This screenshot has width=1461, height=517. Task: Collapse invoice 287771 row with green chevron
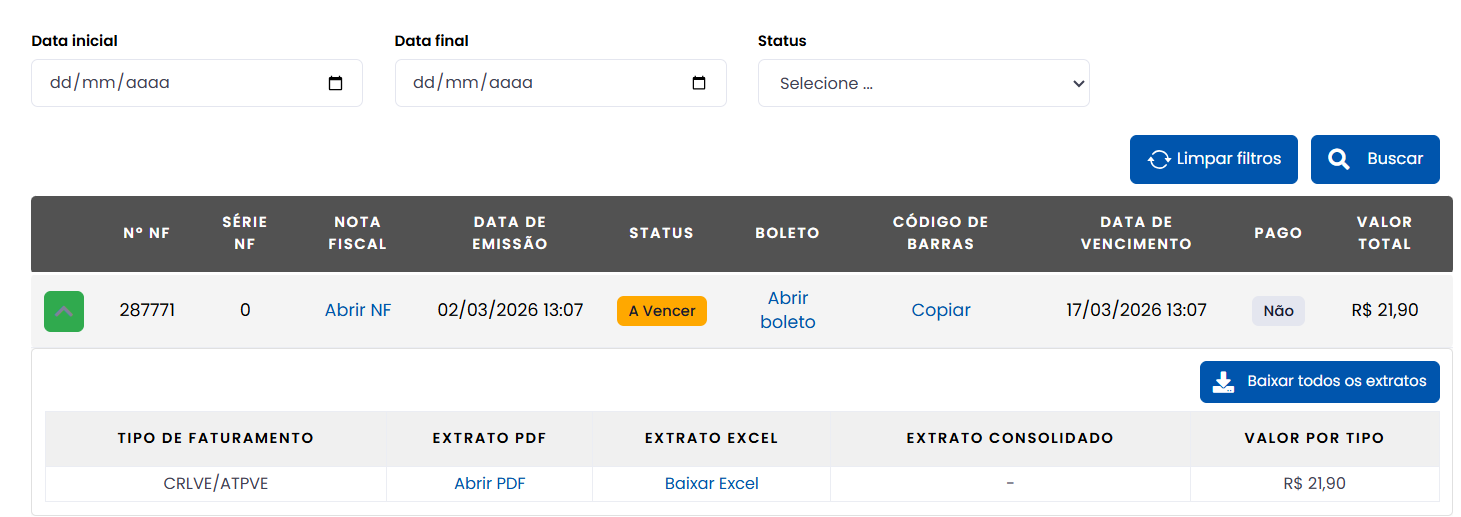pyautogui.click(x=64, y=311)
